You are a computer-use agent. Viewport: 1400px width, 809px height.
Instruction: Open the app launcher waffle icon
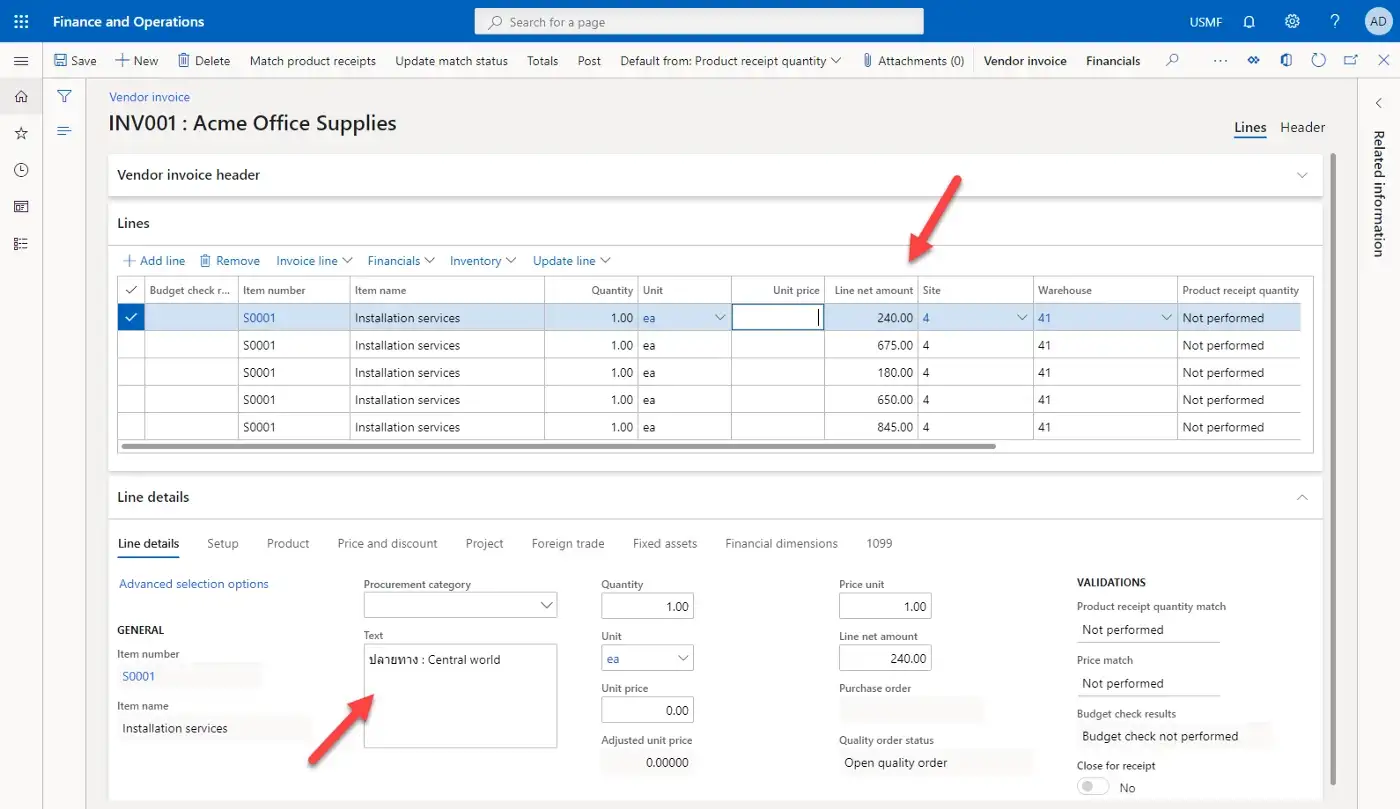coord(21,21)
